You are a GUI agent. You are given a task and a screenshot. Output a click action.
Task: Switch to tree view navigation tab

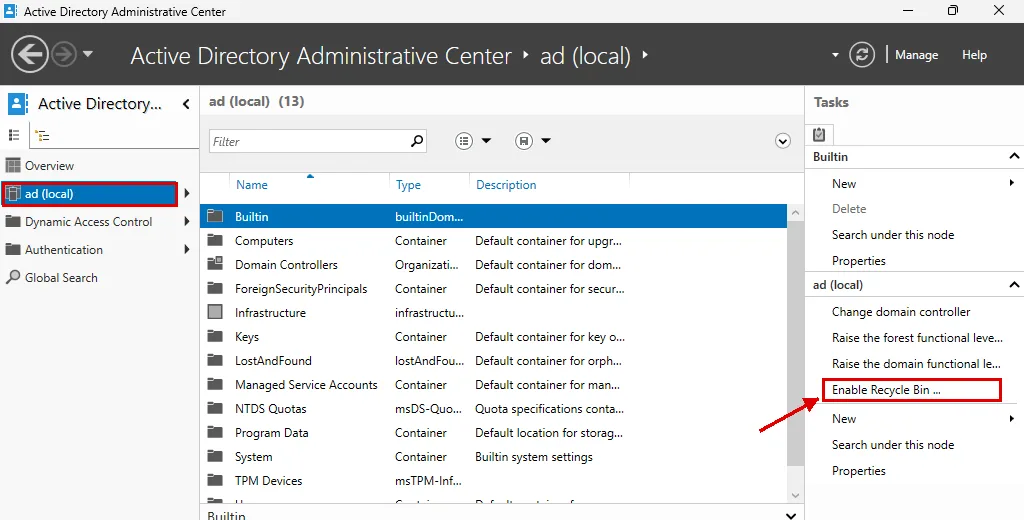pos(42,136)
